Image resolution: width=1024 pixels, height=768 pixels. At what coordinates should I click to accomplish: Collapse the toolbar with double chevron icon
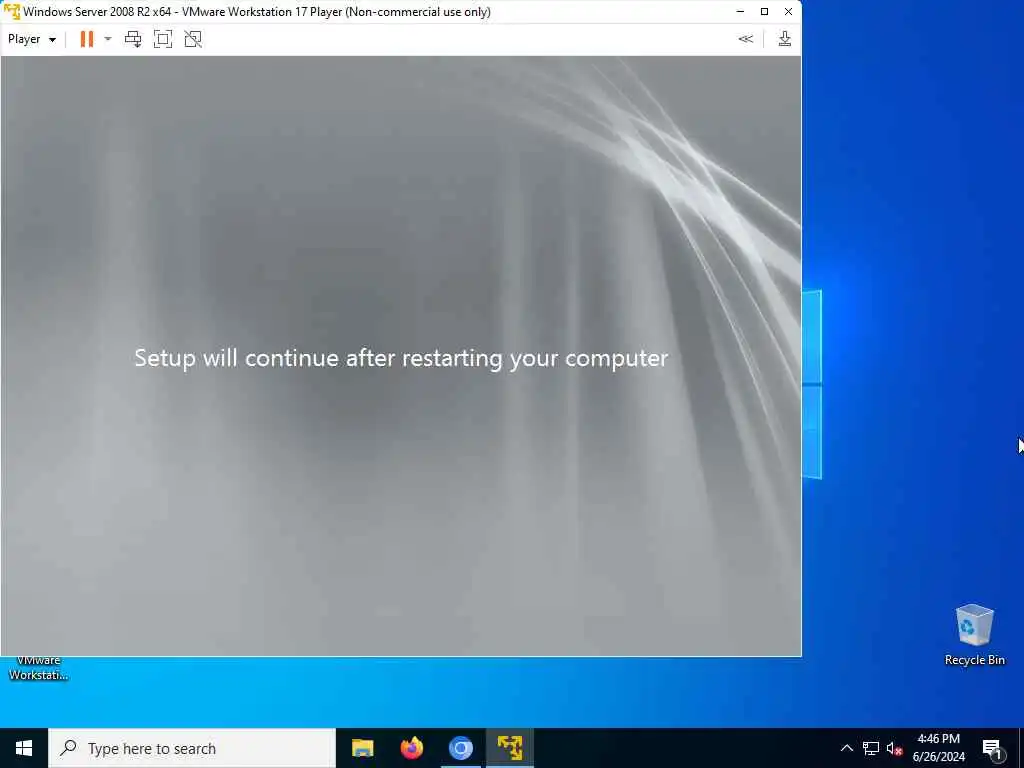(x=745, y=39)
